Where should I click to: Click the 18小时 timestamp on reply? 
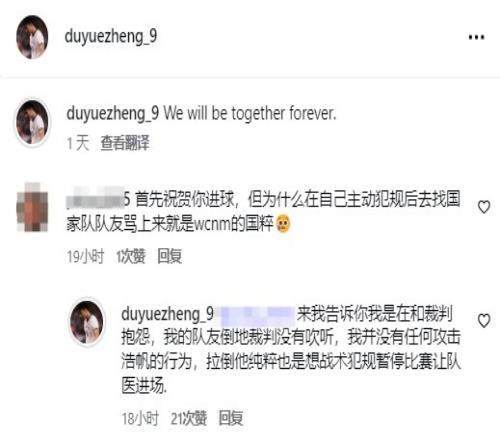140,418
